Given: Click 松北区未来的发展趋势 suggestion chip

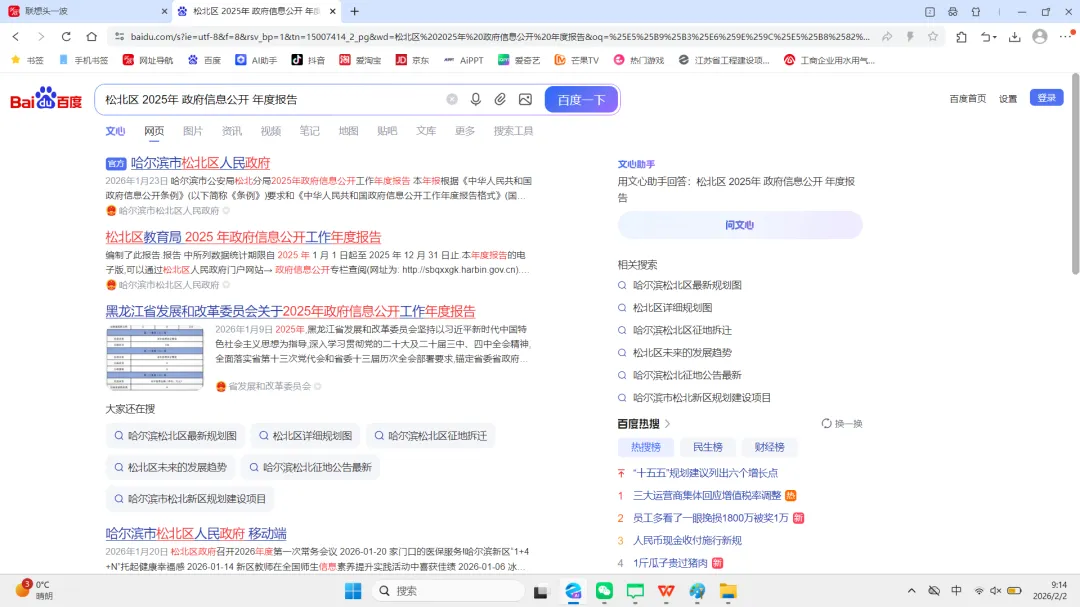Looking at the screenshot, I should [170, 467].
